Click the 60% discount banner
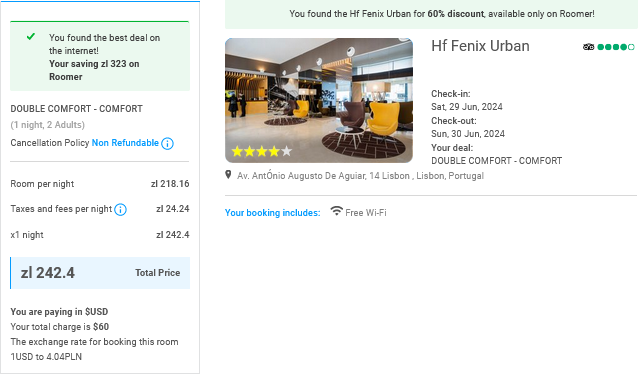 tap(431, 14)
